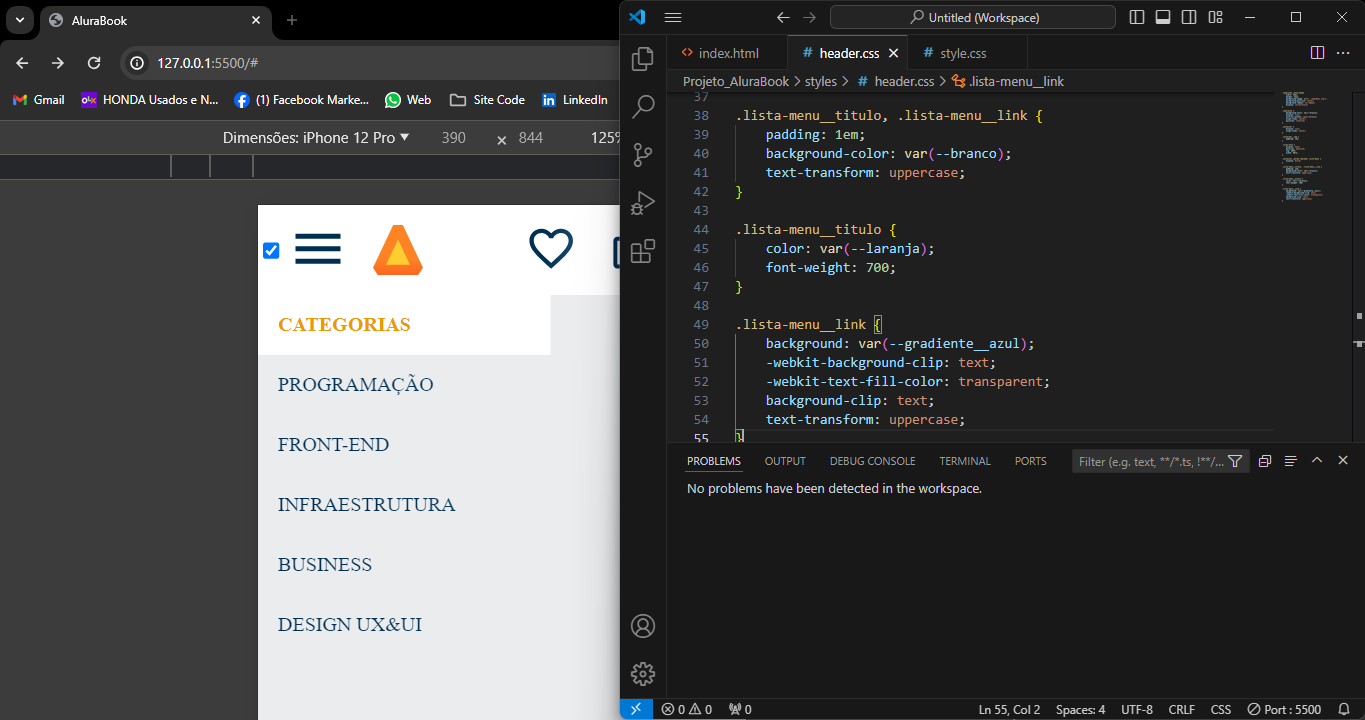Open VS Code notifications bell
This screenshot has width=1365, height=720.
pos(1344,709)
